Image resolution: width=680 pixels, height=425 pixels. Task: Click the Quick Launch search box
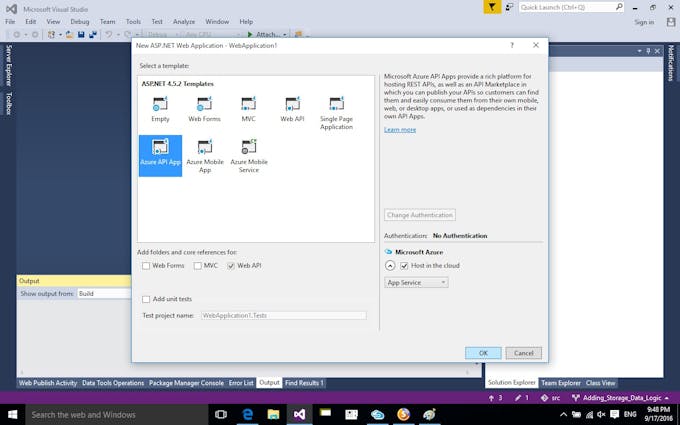tap(572, 7)
